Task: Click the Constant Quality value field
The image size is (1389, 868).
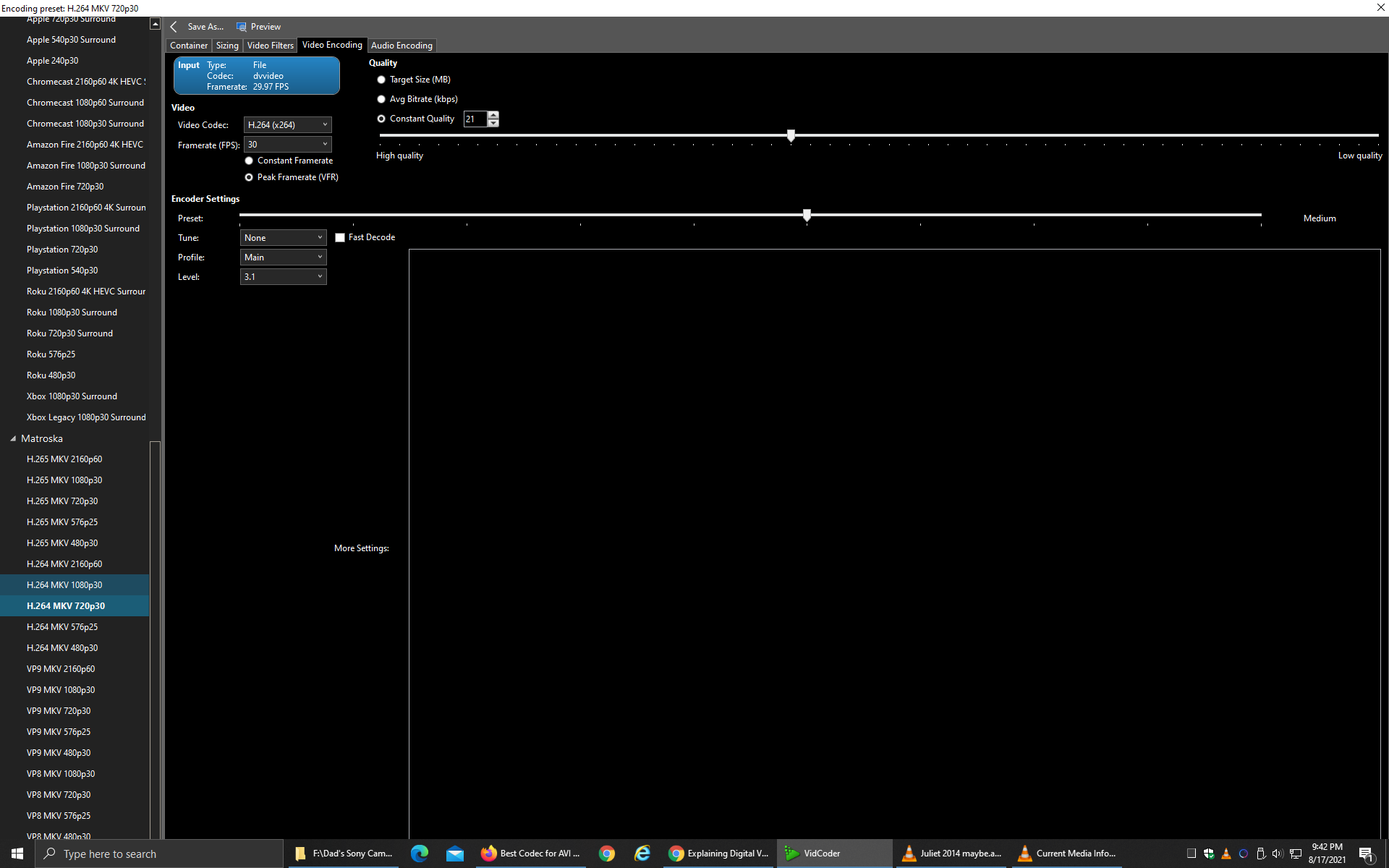Action: click(475, 119)
